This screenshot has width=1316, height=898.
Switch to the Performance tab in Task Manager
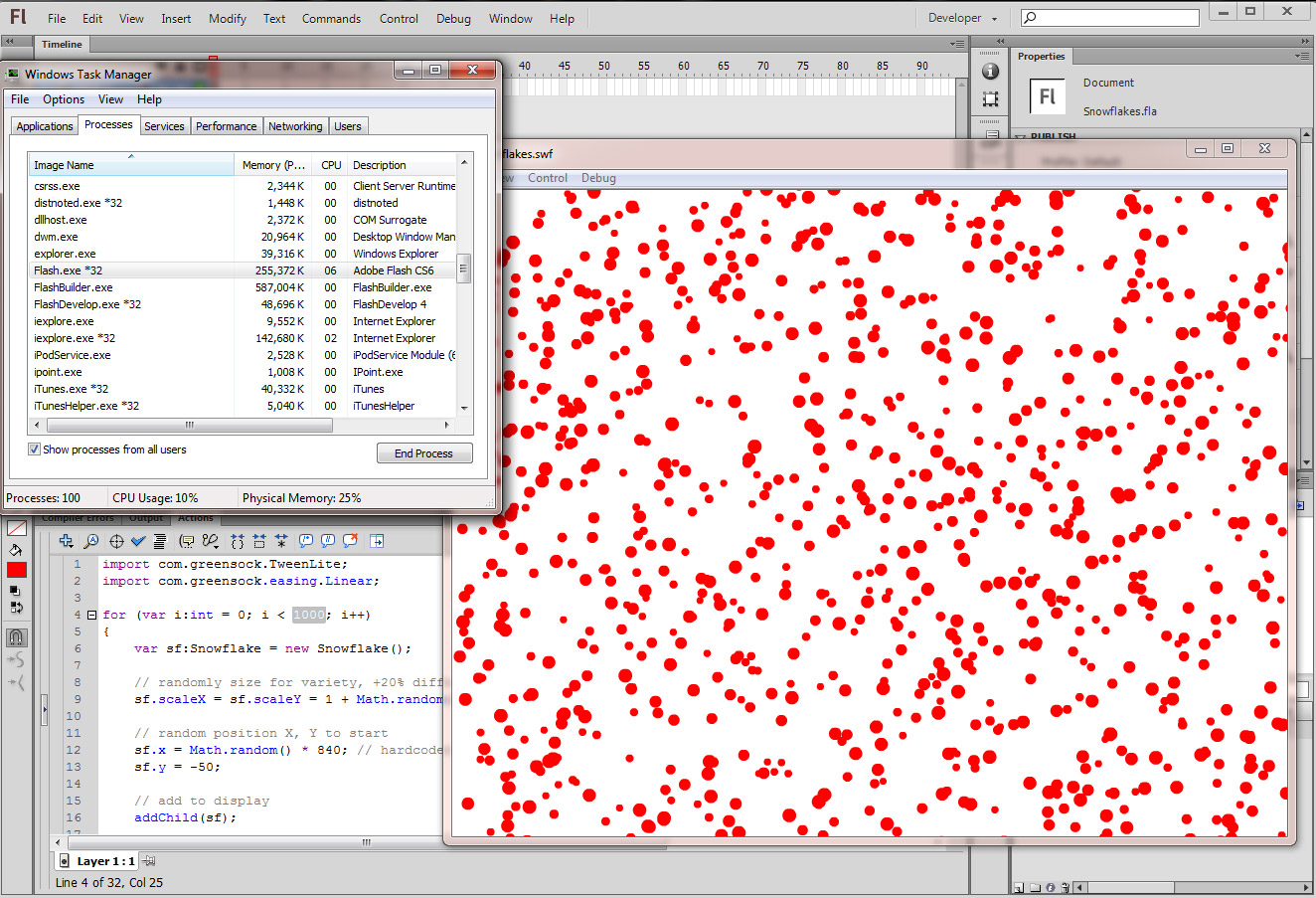(x=226, y=126)
